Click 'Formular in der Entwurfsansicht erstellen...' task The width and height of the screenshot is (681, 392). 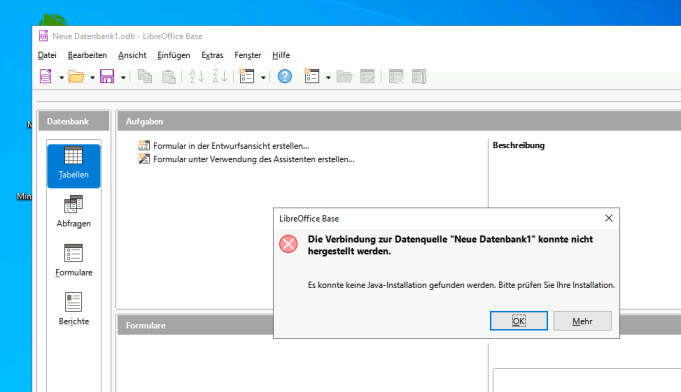click(x=224, y=146)
